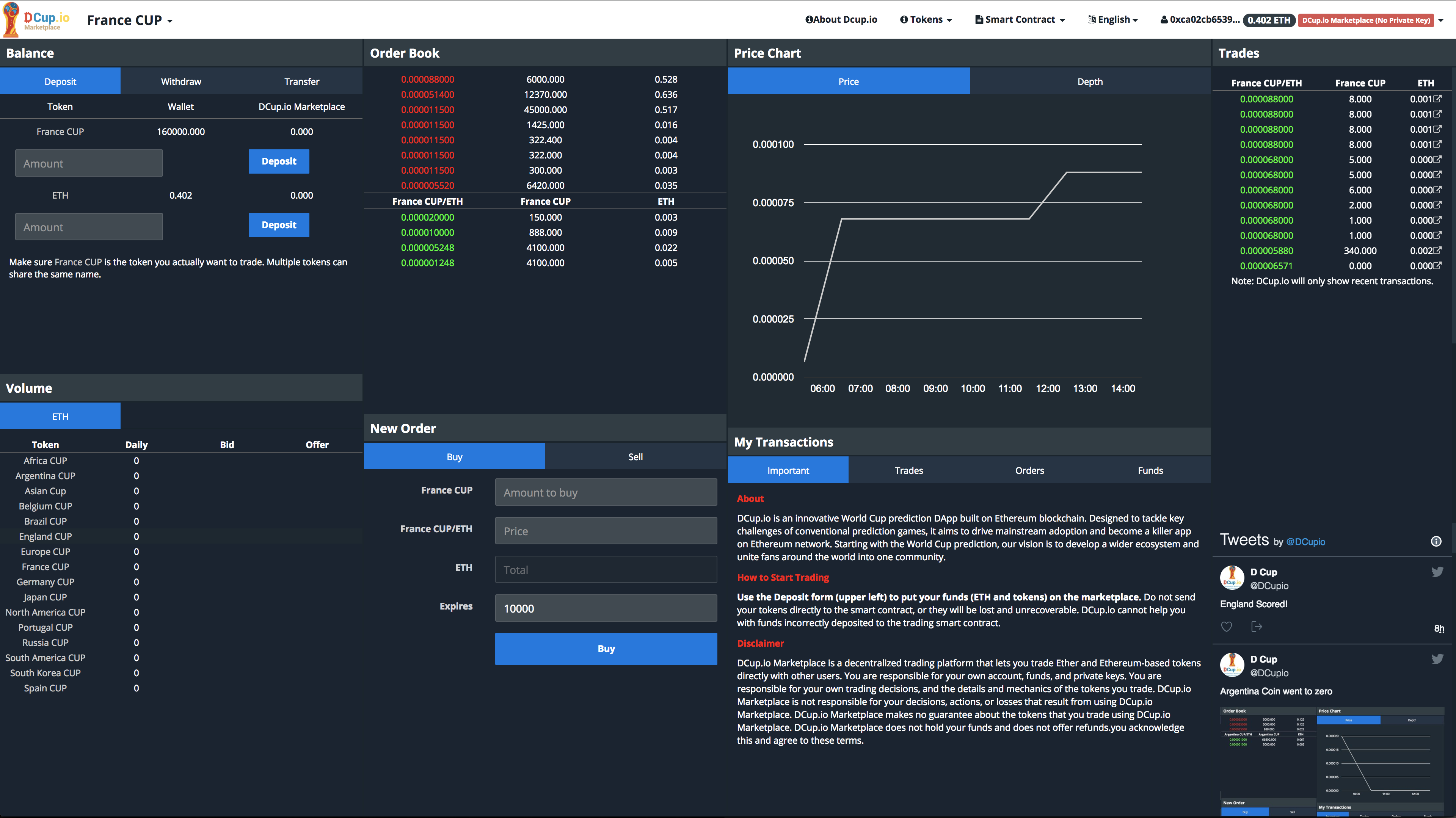The height and width of the screenshot is (818, 1456).
Task: Click Deposit button for France CUP
Action: (279, 161)
